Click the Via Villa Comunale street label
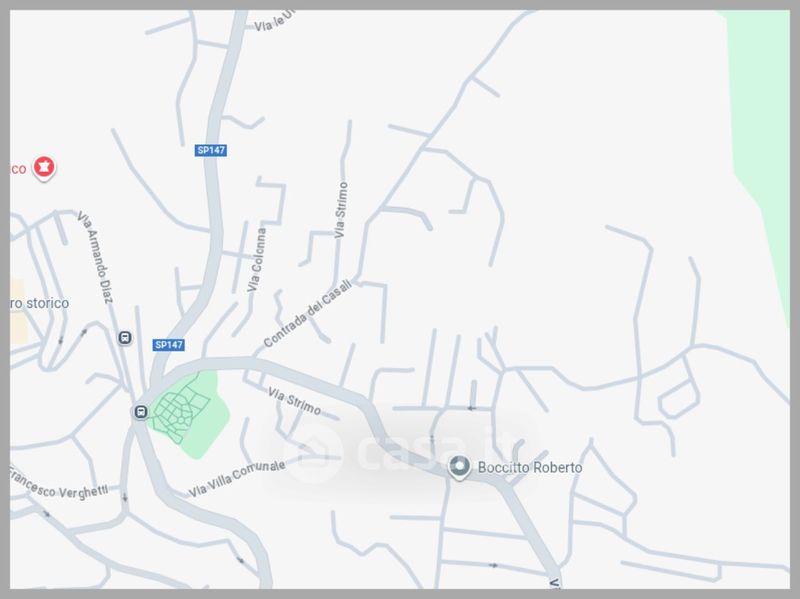800x599 pixels. coord(237,478)
